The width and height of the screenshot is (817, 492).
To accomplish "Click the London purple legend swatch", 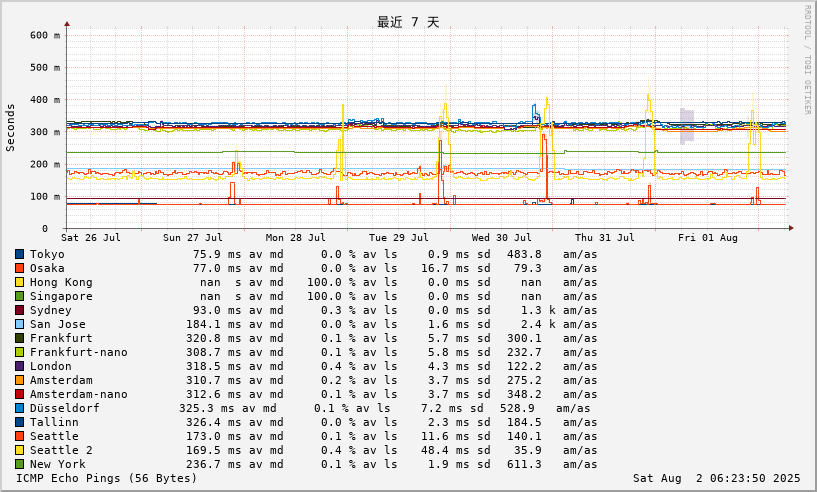I will tap(19, 366).
